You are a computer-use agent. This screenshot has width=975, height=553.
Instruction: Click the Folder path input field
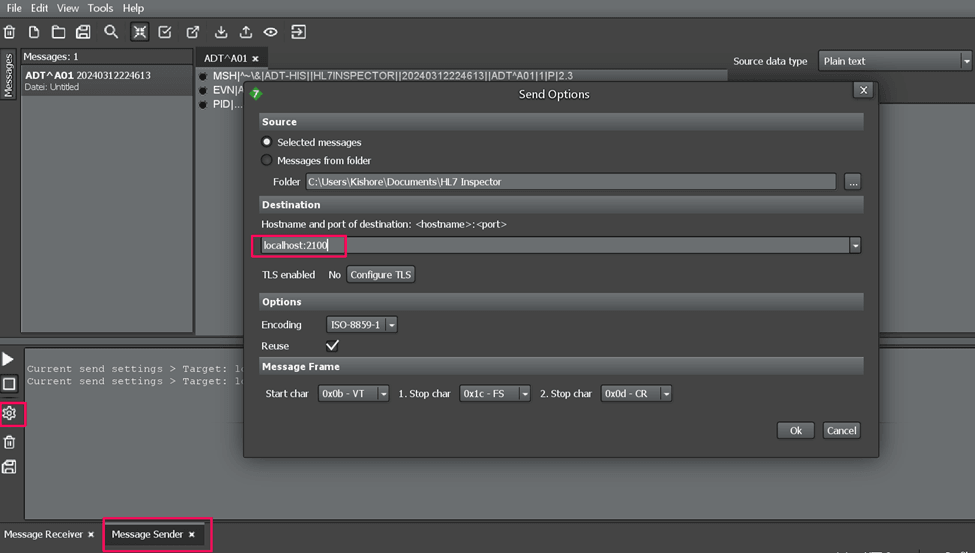point(570,182)
